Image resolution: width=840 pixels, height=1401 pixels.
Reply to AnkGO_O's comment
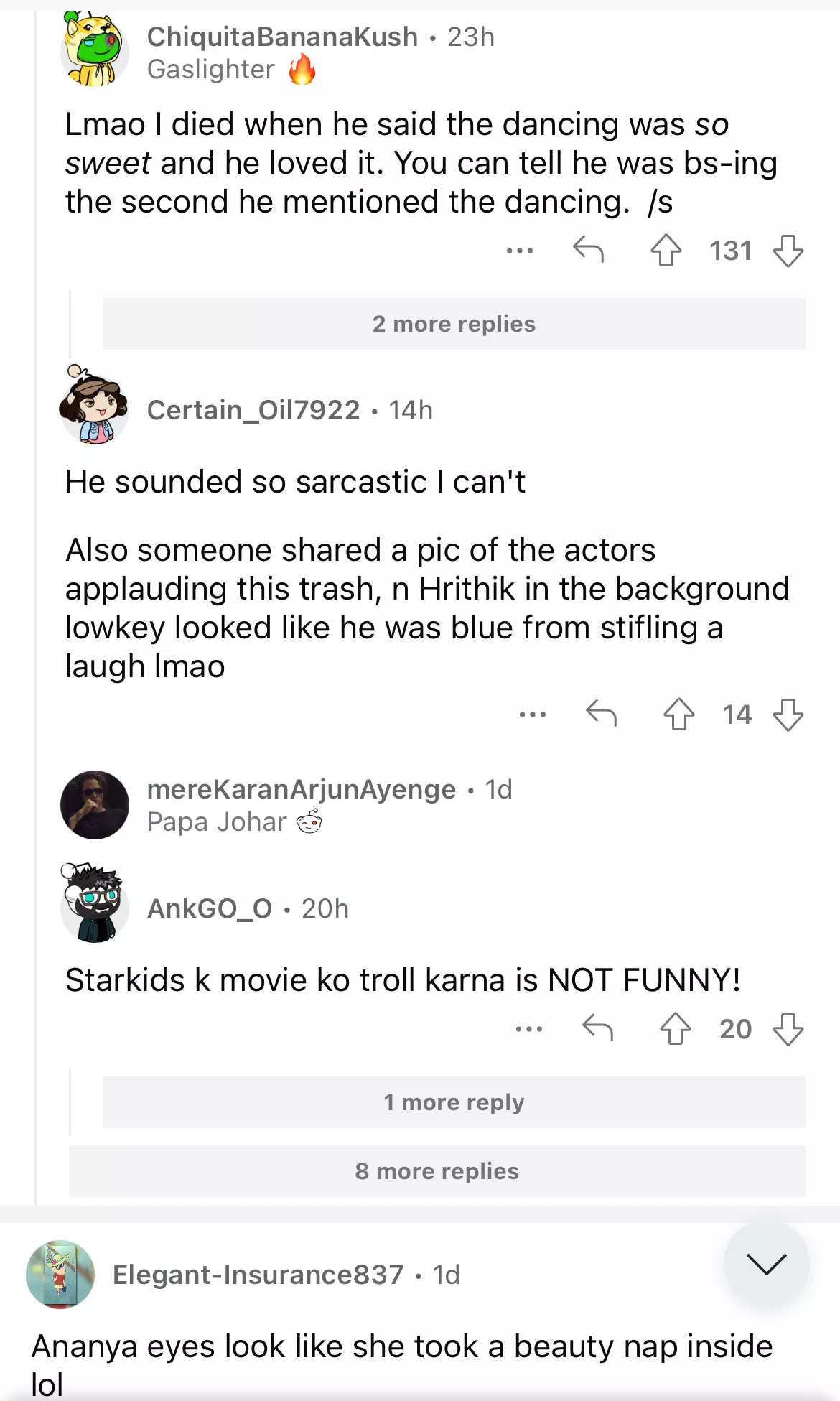tap(597, 1029)
